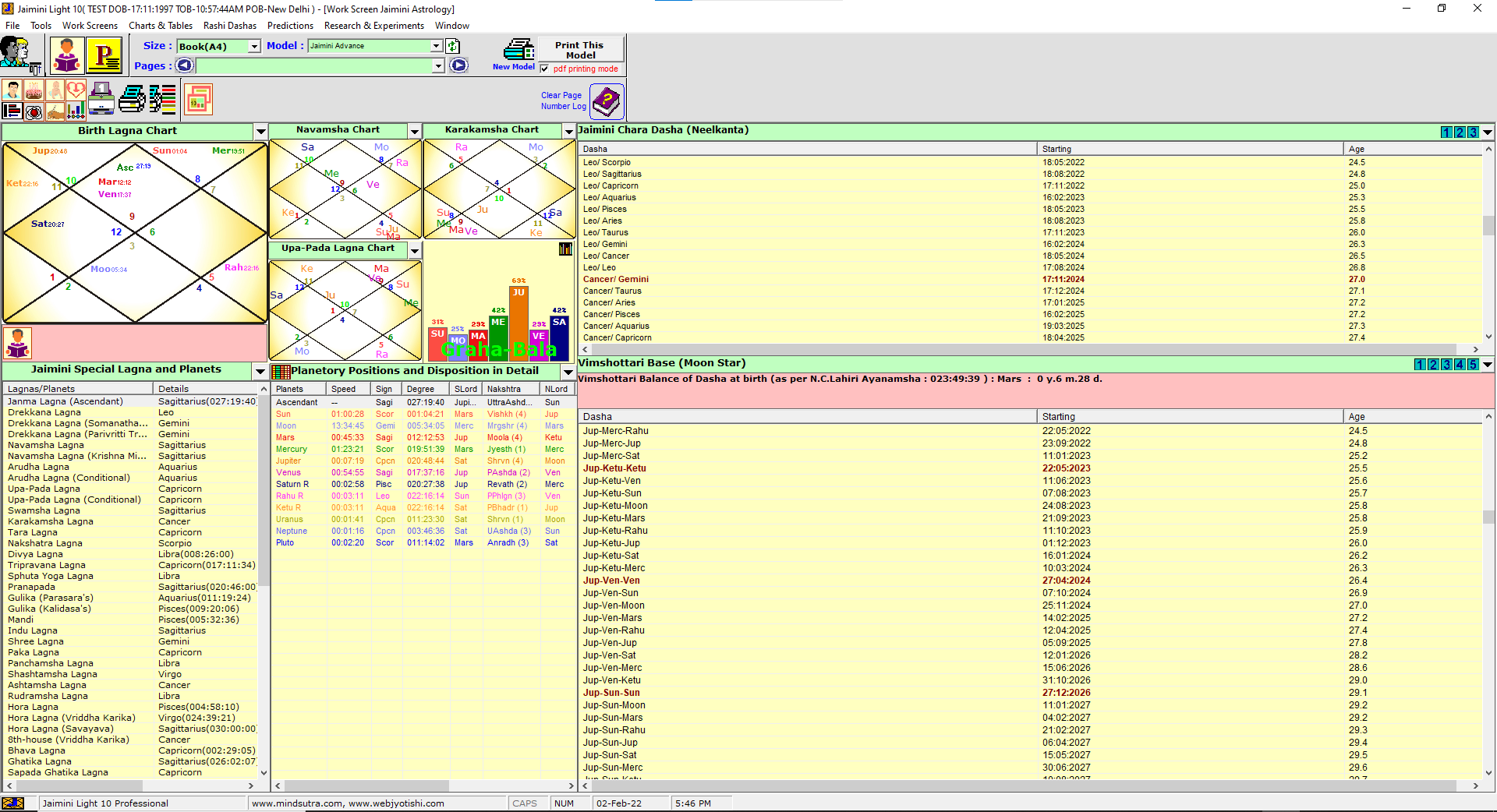Go to next page with right arrow
1497x812 pixels.
pos(459,65)
